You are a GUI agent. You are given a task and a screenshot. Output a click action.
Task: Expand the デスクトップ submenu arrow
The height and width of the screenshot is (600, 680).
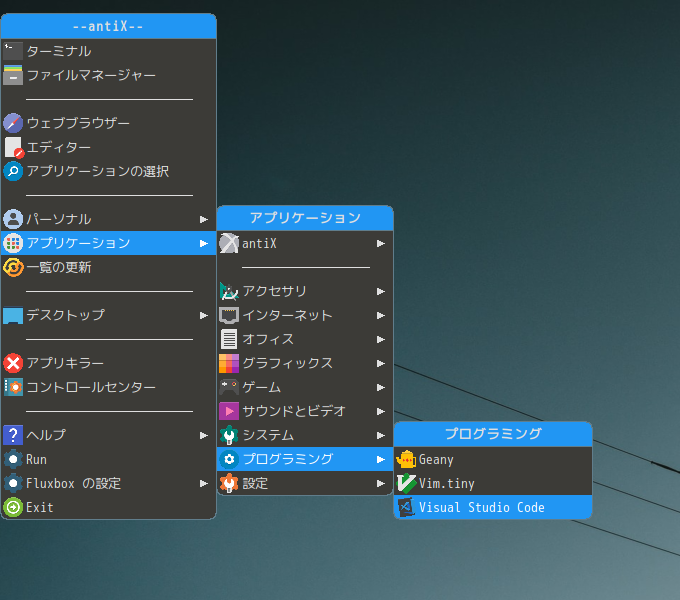click(x=204, y=316)
